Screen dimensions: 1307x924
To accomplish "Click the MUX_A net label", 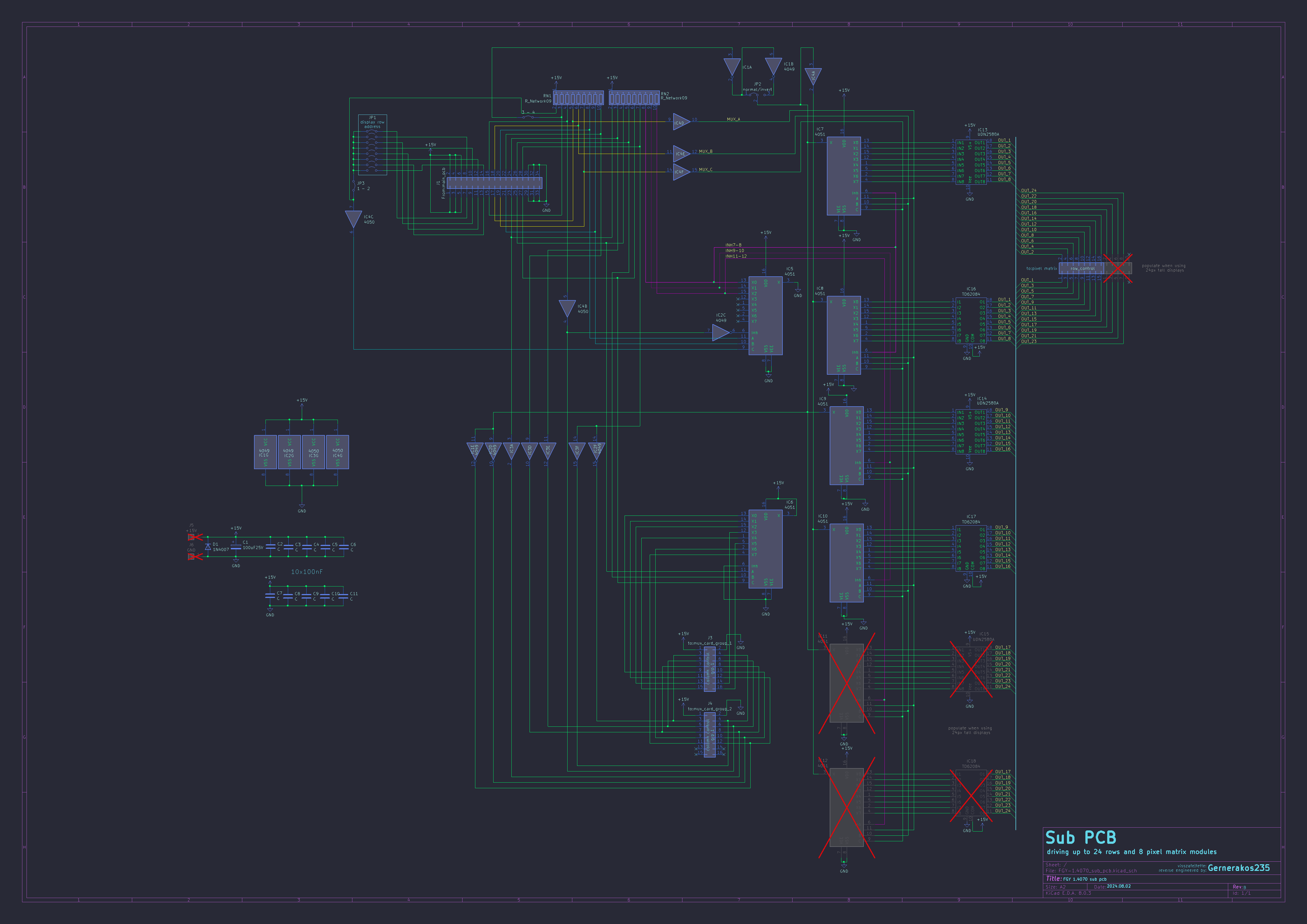I will coord(734,119).
